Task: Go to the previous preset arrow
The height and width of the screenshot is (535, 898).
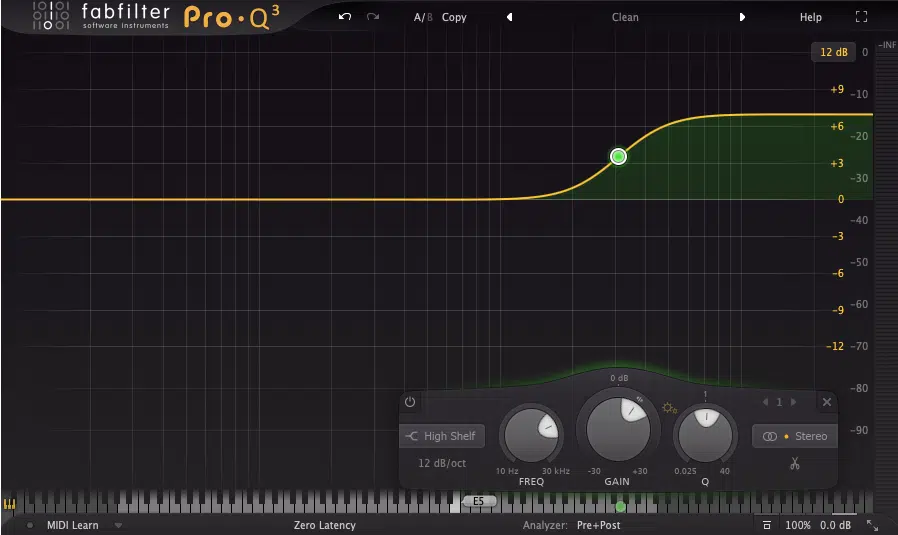Action: (509, 17)
